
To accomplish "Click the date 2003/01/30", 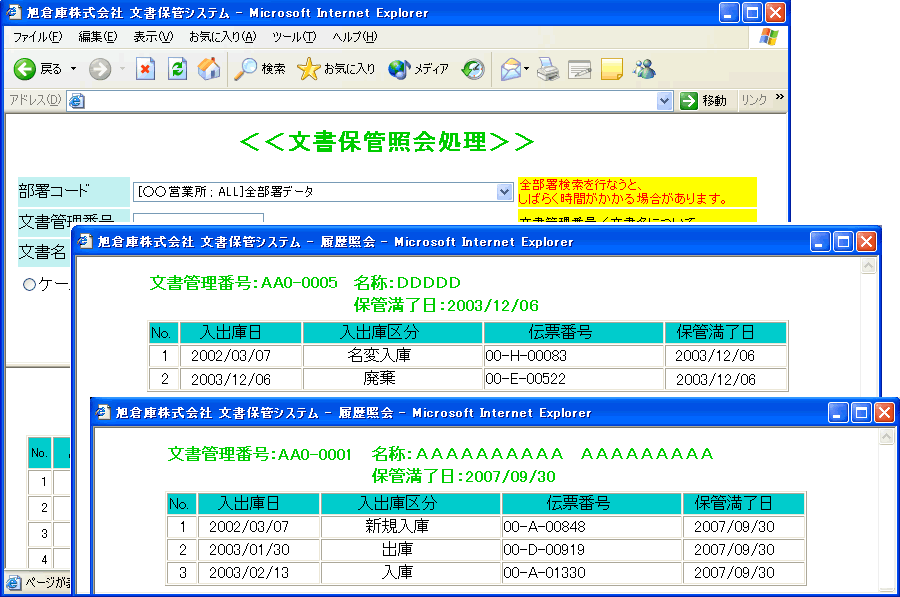I will pyautogui.click(x=249, y=549).
